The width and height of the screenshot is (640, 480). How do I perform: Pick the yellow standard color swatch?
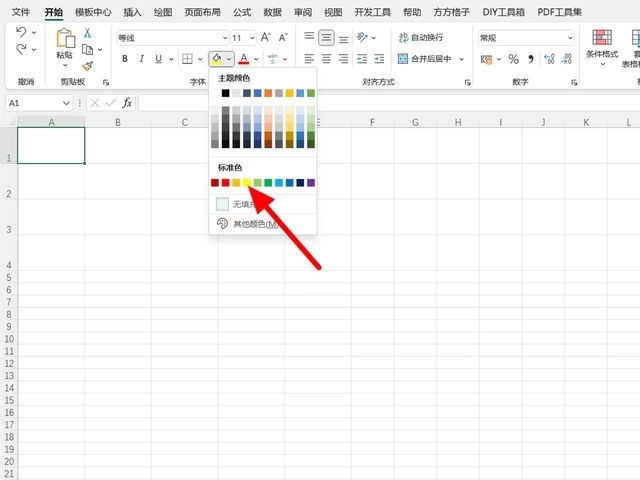pyautogui.click(x=247, y=183)
